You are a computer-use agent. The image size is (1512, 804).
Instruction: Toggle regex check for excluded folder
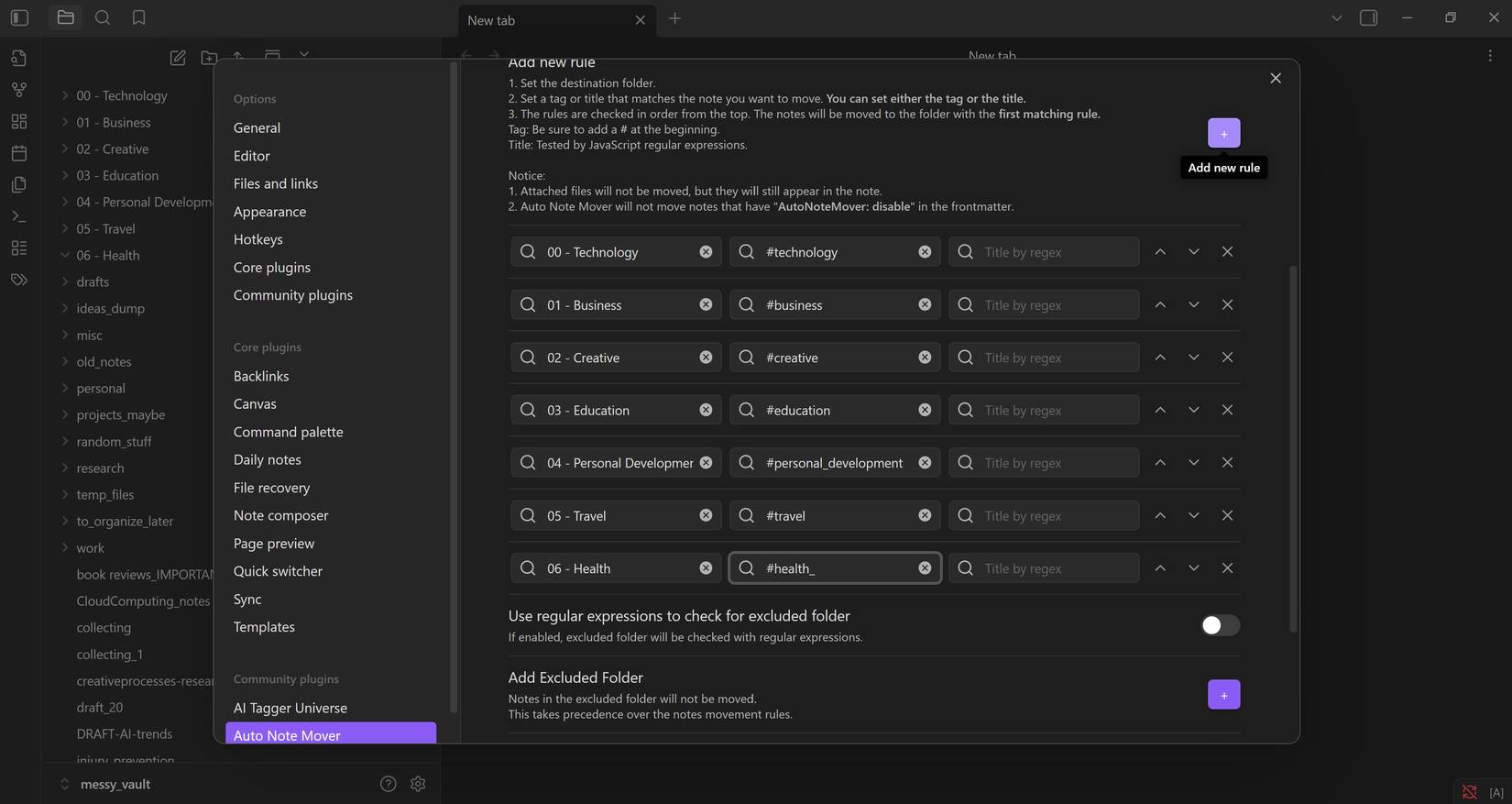pos(1220,625)
